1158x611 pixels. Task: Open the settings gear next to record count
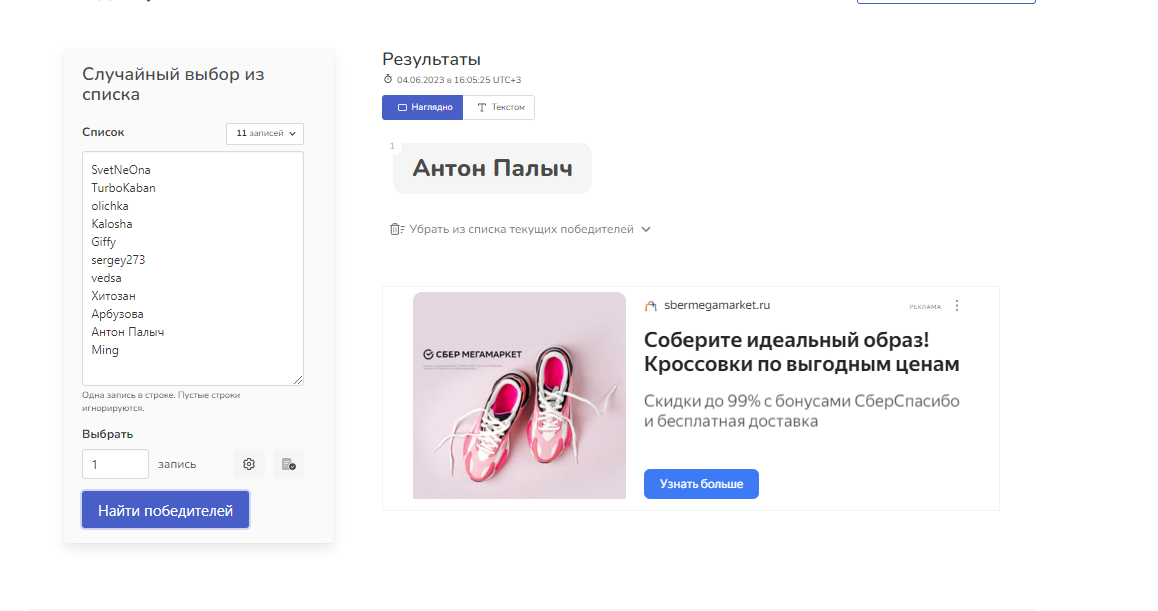coord(249,464)
